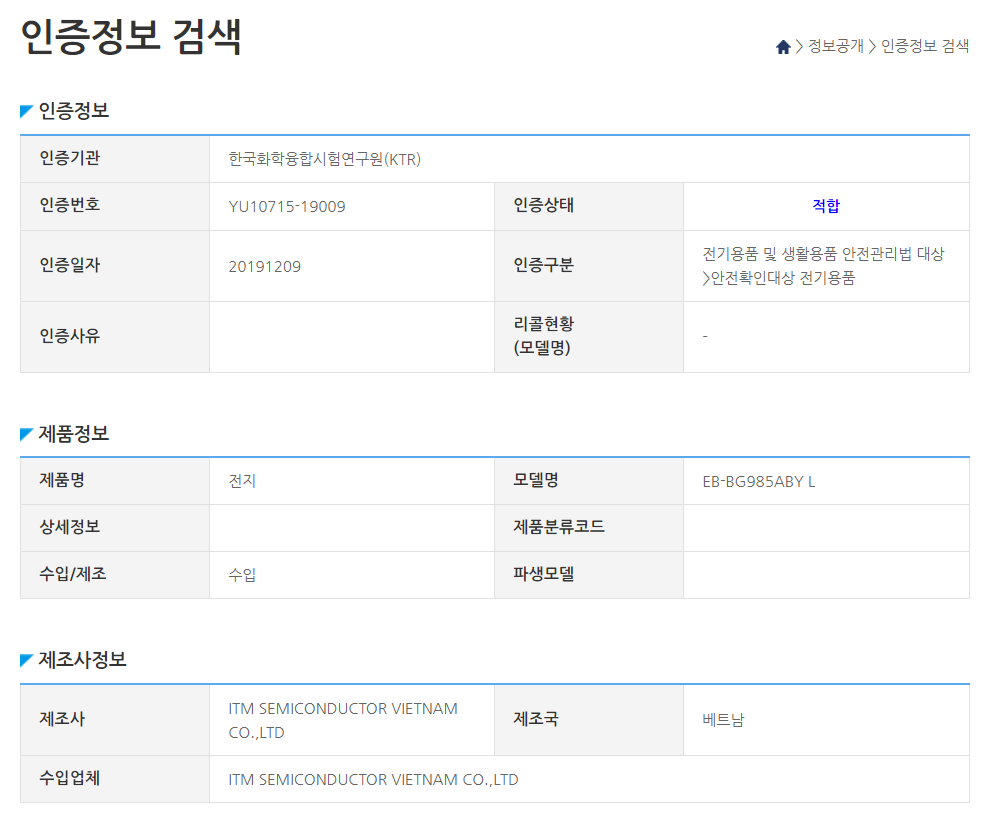The height and width of the screenshot is (819, 983).
Task: Click the 인증구분 category description text
Action: [822, 266]
